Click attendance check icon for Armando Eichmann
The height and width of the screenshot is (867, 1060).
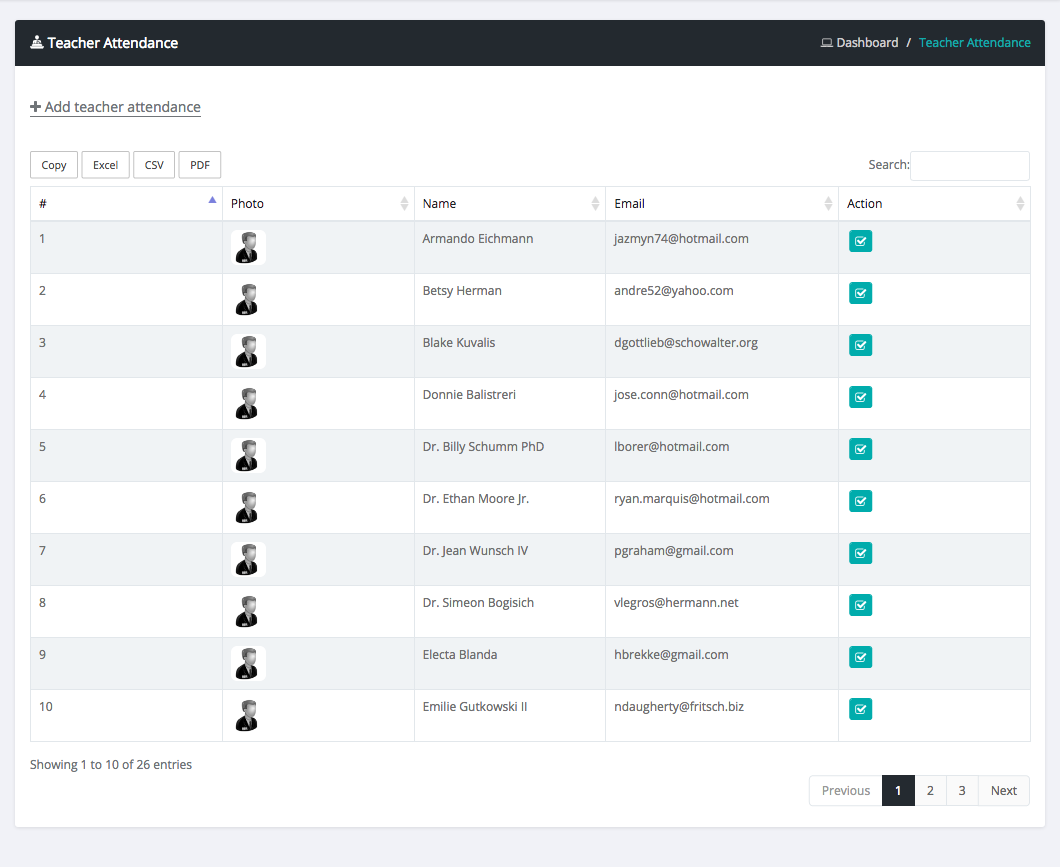pyautogui.click(x=860, y=241)
